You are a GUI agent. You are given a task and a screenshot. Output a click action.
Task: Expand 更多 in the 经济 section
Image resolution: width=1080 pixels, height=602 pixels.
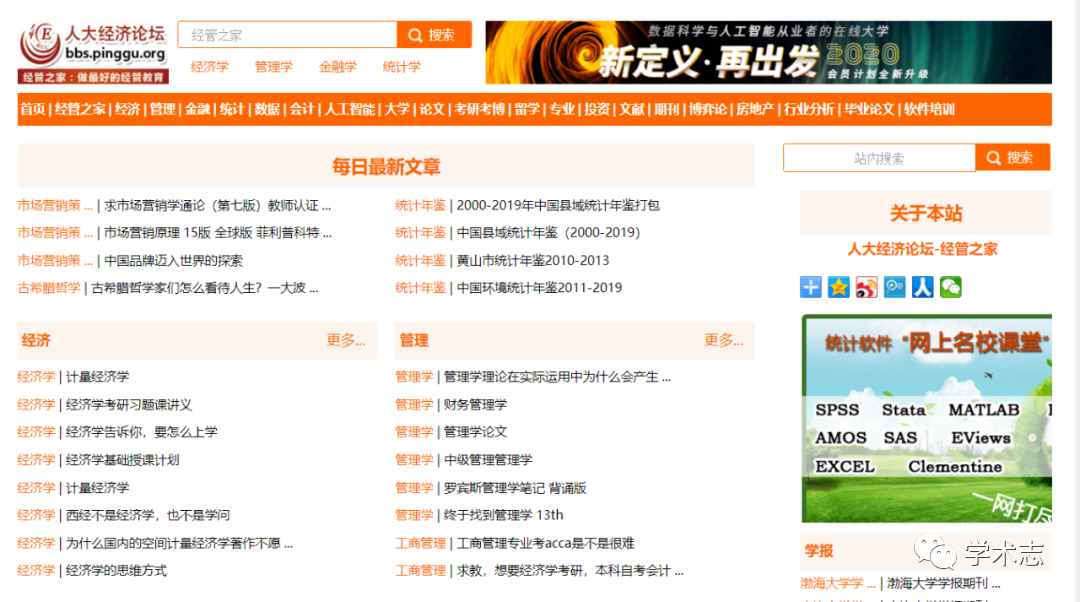point(346,340)
